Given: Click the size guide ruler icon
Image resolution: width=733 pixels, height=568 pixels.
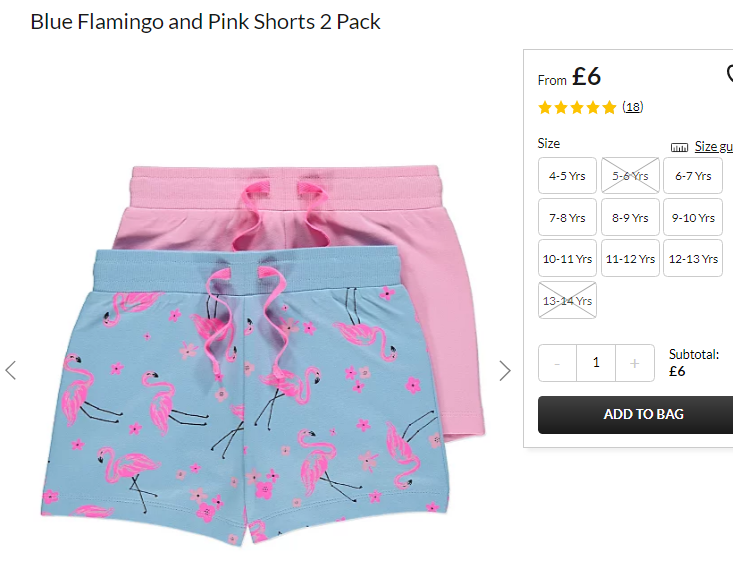Looking at the screenshot, I should 679,147.
